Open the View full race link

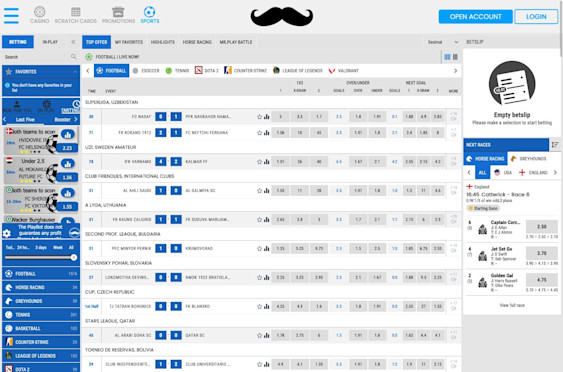512,305
